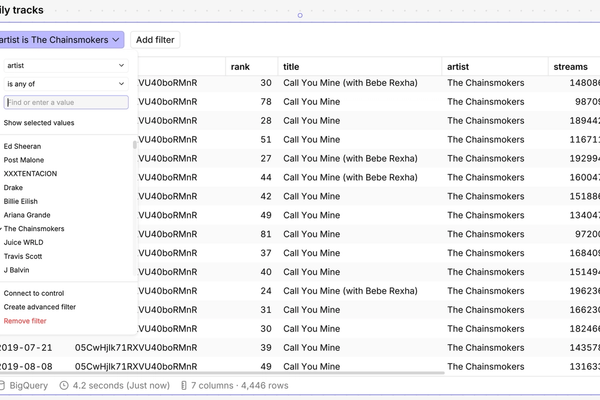Select Post Malone in the value list
Viewport: 600px width, 400px height.
tap(24, 160)
